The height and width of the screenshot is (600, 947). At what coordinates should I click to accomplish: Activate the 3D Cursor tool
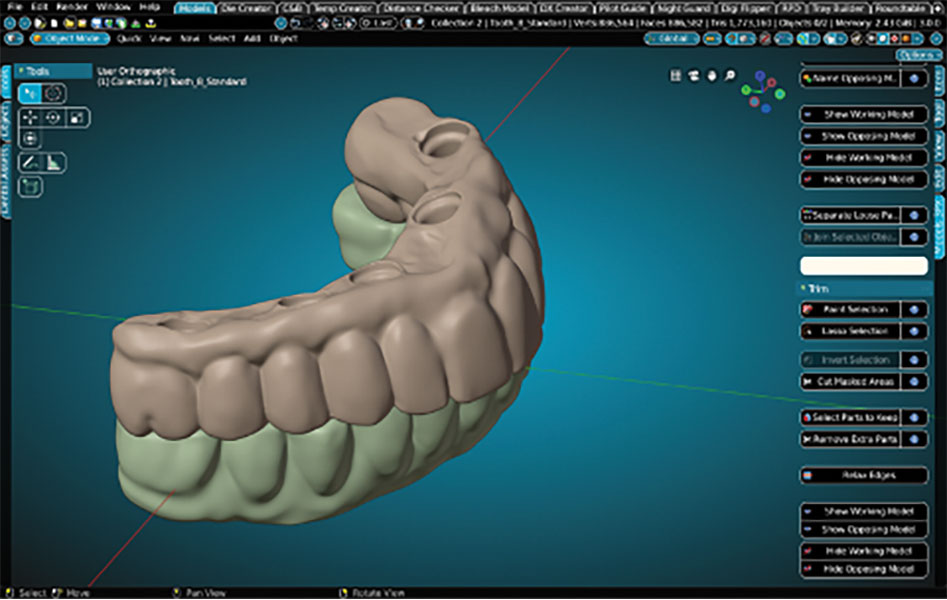click(x=53, y=93)
